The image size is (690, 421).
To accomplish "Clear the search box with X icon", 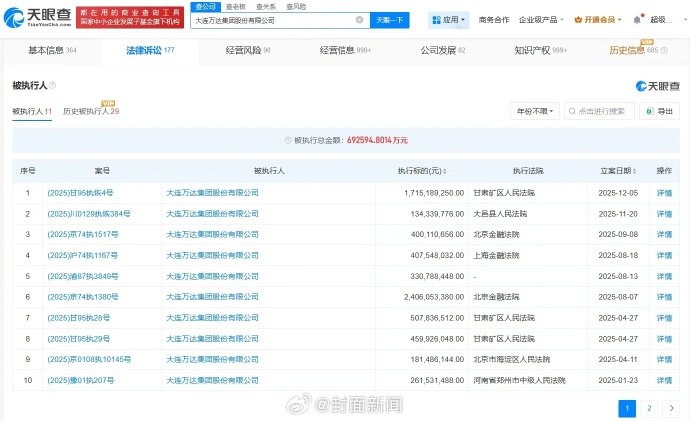I will tap(359, 19).
